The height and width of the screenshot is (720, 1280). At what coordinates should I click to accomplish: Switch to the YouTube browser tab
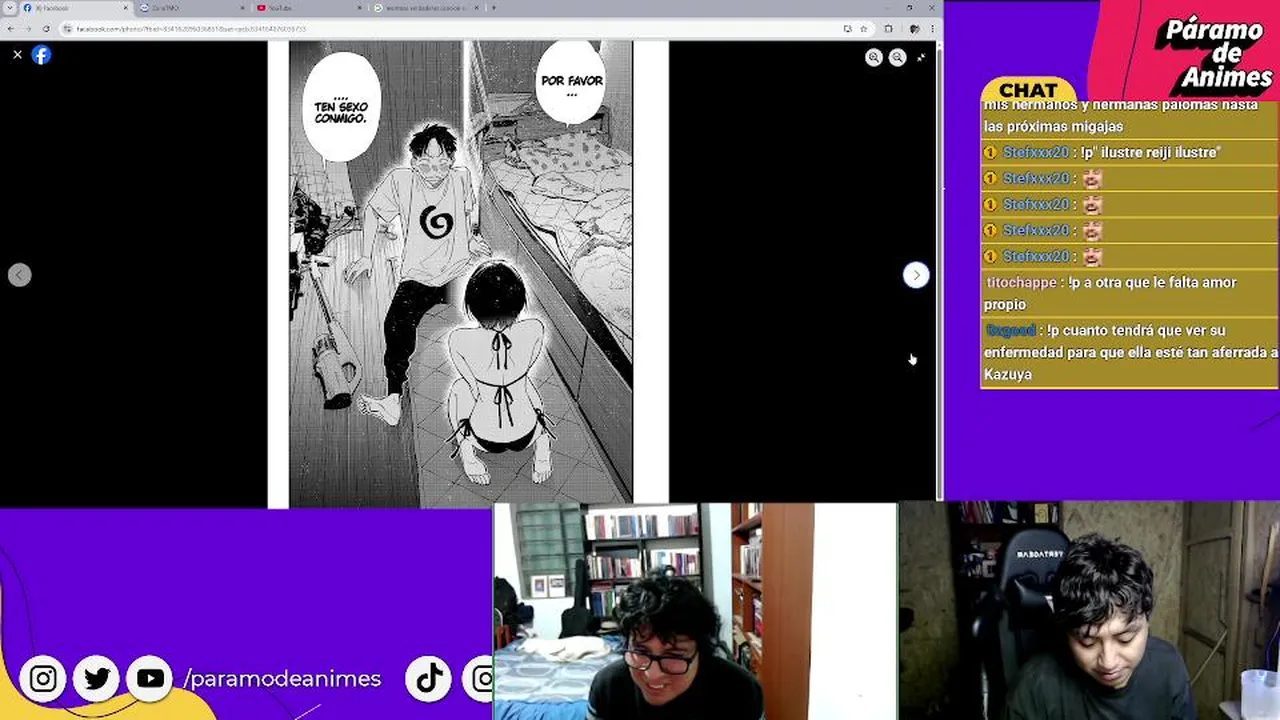coord(308,8)
